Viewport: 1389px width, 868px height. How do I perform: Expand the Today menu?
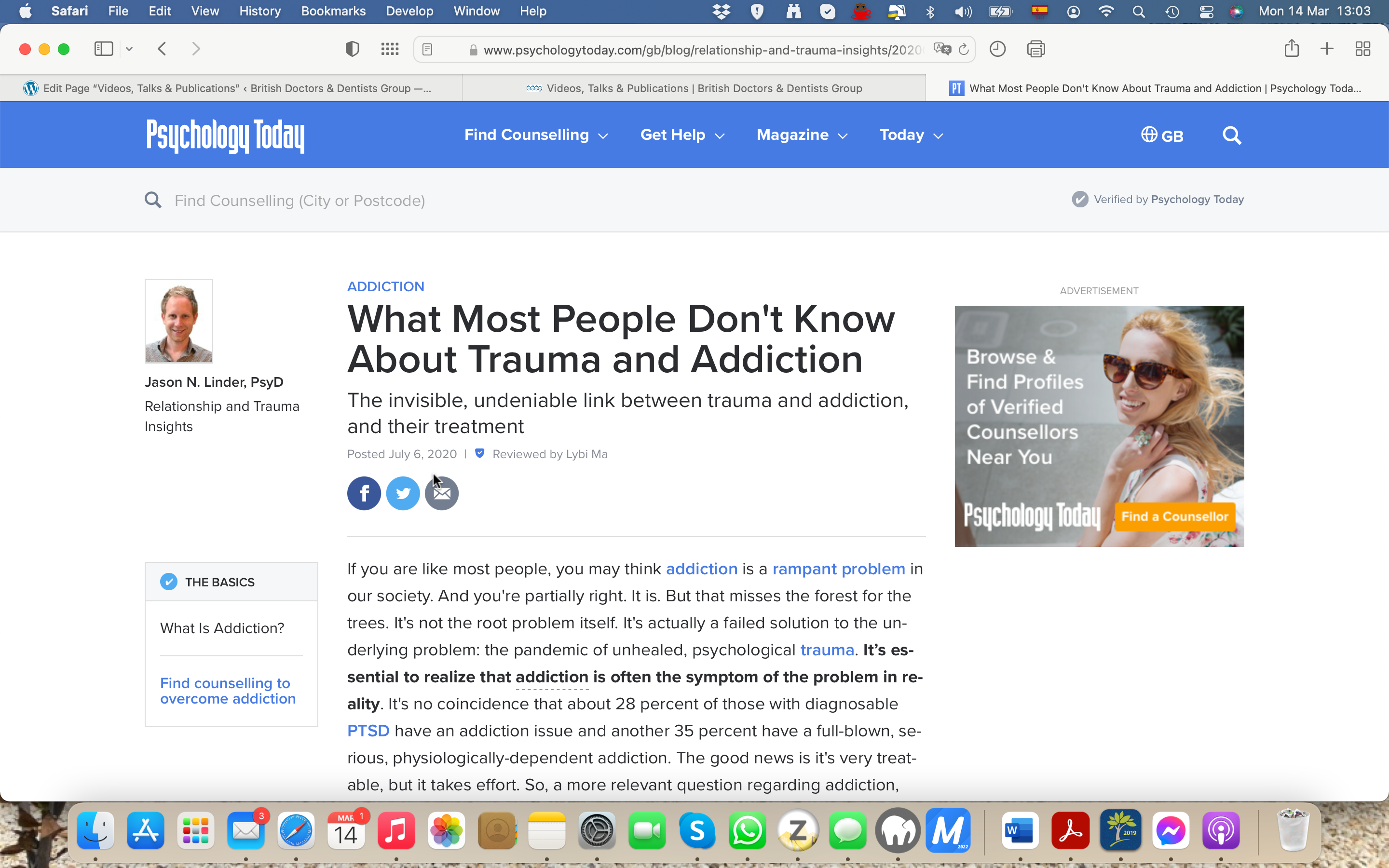912,135
